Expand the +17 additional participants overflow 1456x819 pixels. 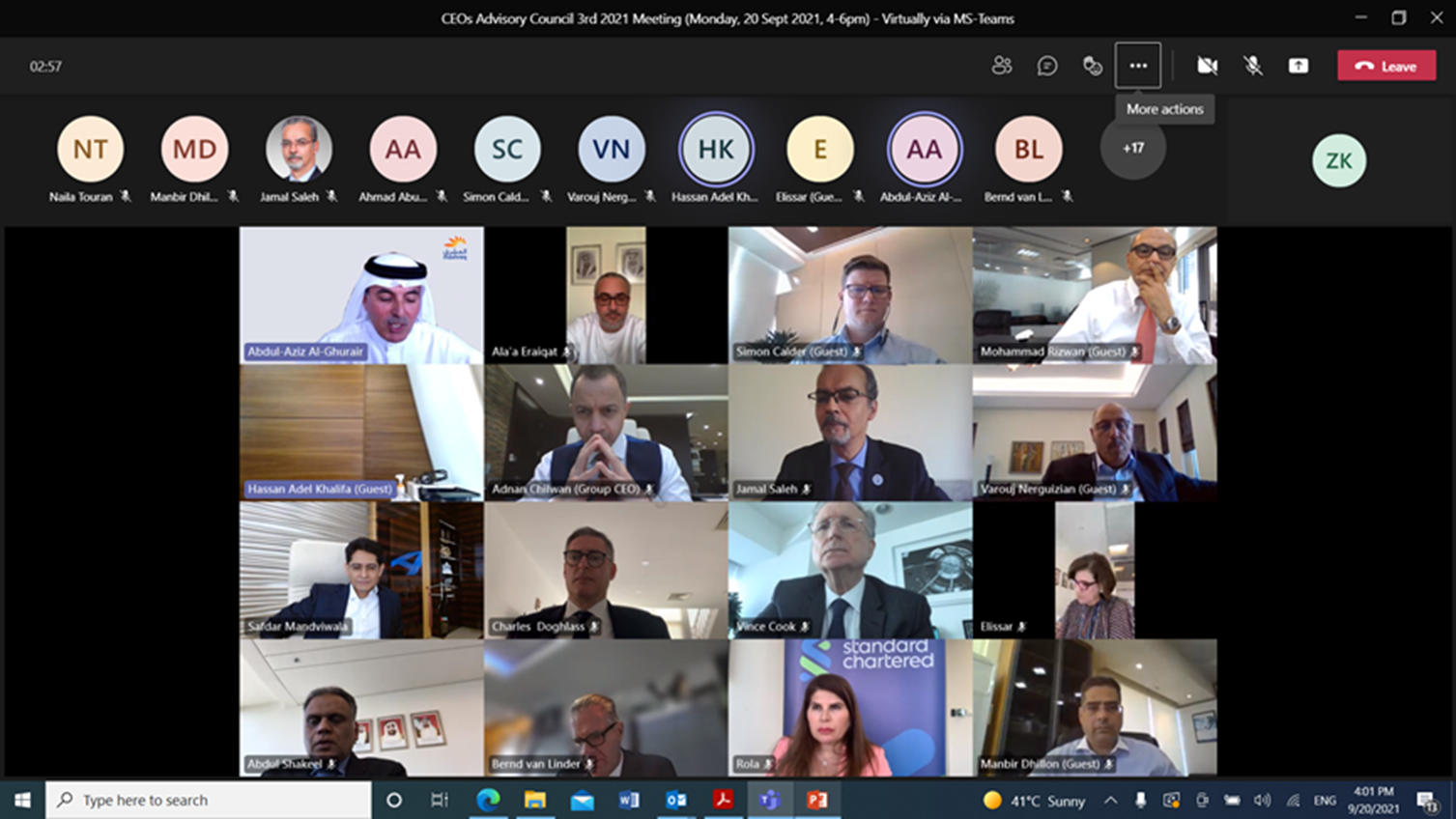(1132, 149)
